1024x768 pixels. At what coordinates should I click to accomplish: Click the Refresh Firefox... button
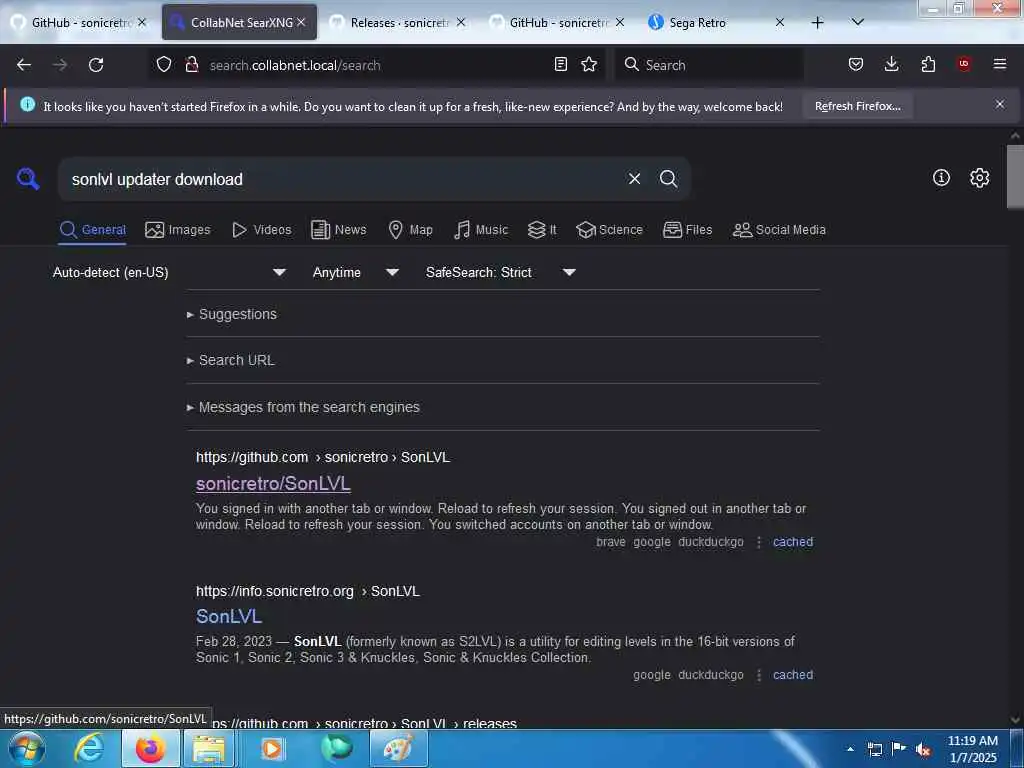coord(857,106)
